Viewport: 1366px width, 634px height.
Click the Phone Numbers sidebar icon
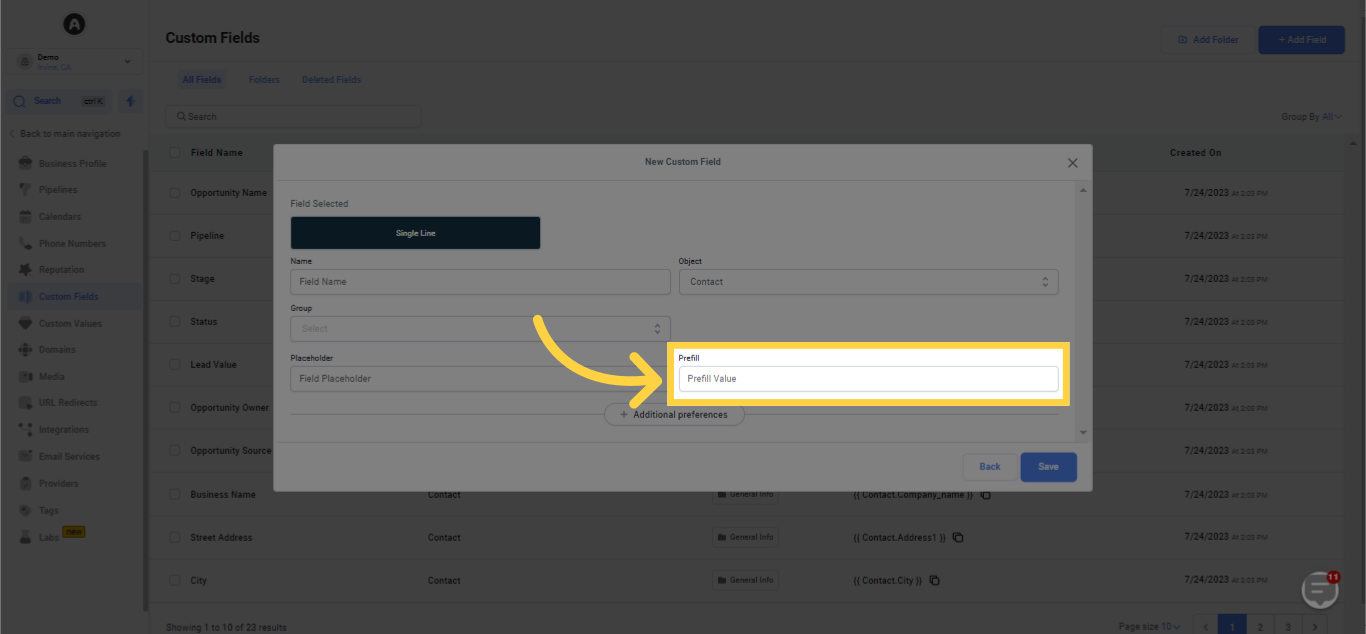pyautogui.click(x=26, y=244)
